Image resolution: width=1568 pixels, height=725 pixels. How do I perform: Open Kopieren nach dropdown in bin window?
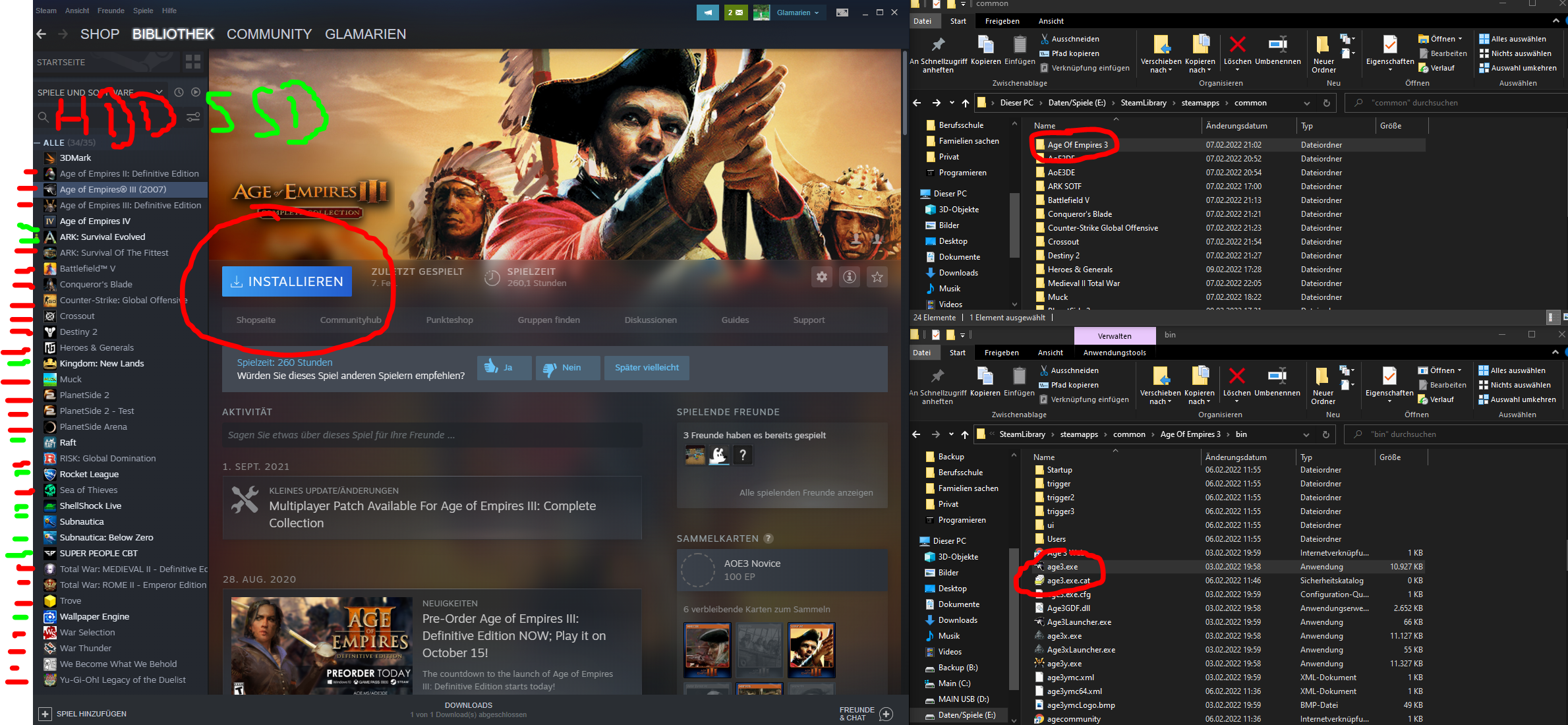(x=1199, y=386)
